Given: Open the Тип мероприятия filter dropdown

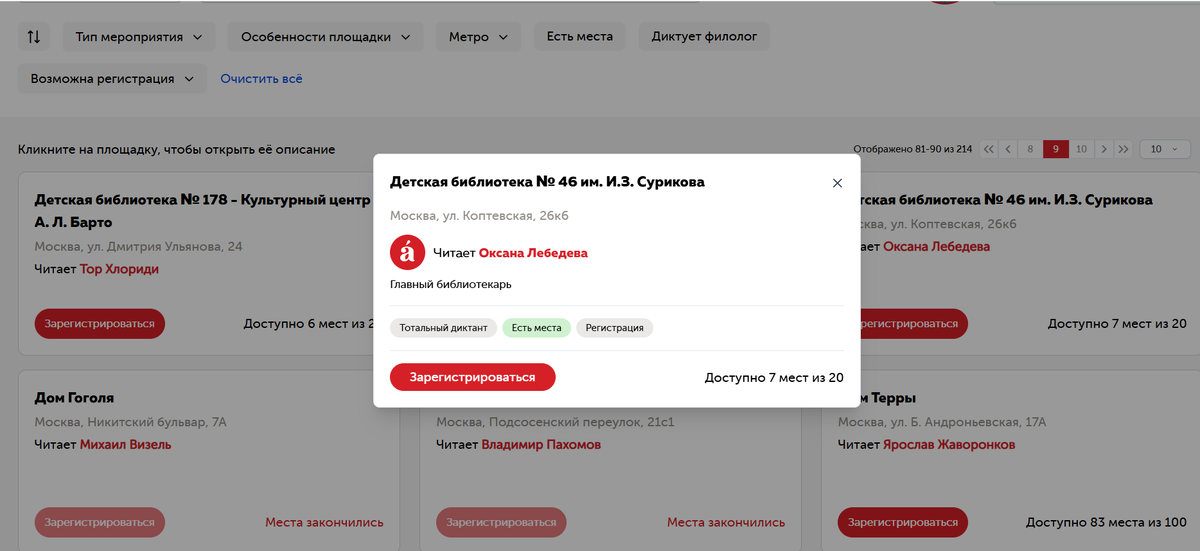Looking at the screenshot, I should pos(138,37).
